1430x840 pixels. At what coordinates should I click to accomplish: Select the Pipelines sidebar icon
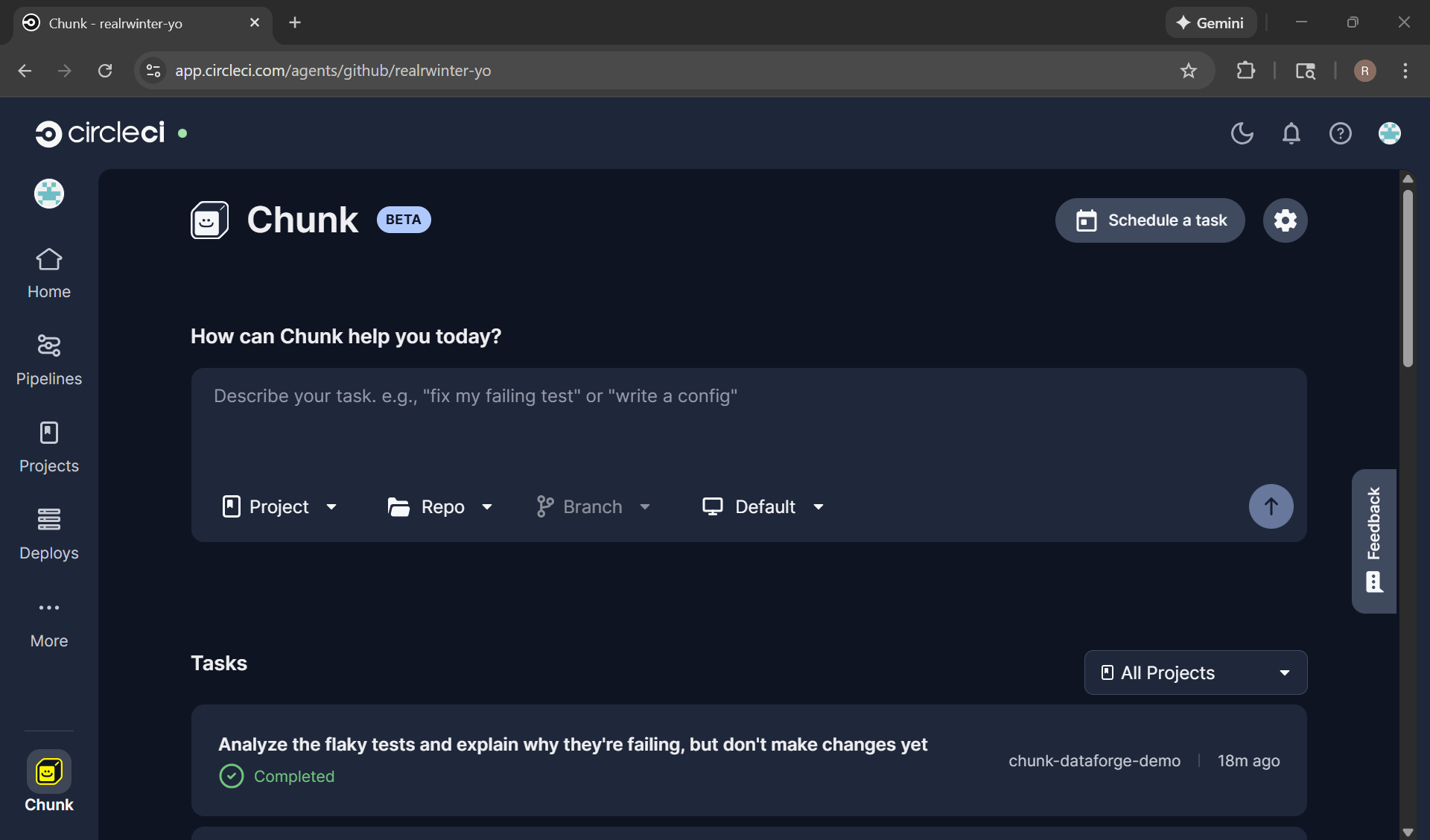48,346
